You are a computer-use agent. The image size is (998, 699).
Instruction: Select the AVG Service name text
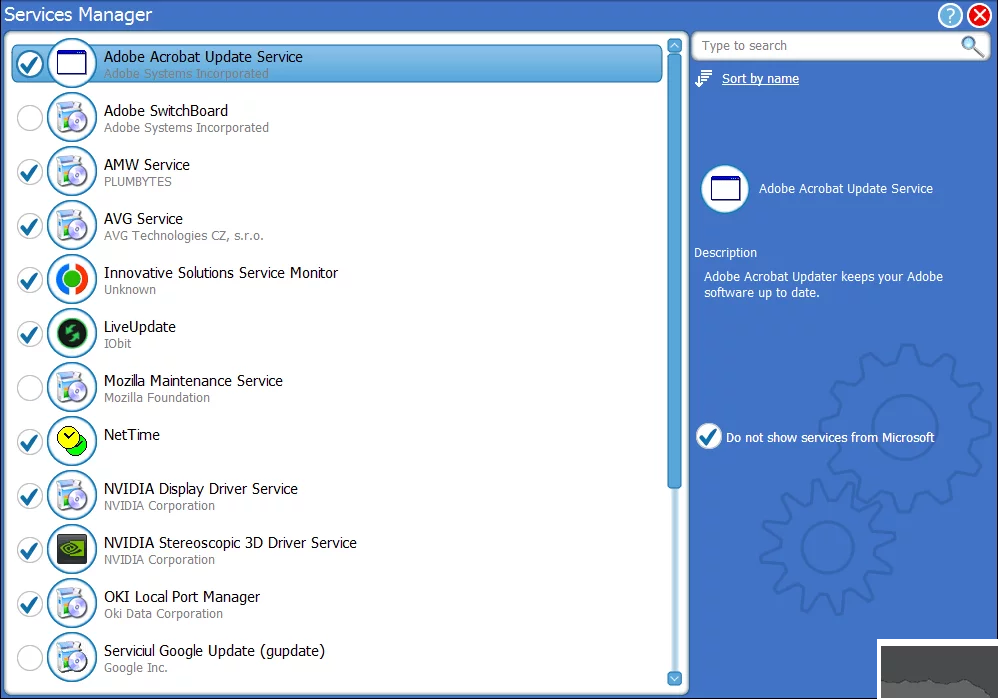[x=143, y=219]
